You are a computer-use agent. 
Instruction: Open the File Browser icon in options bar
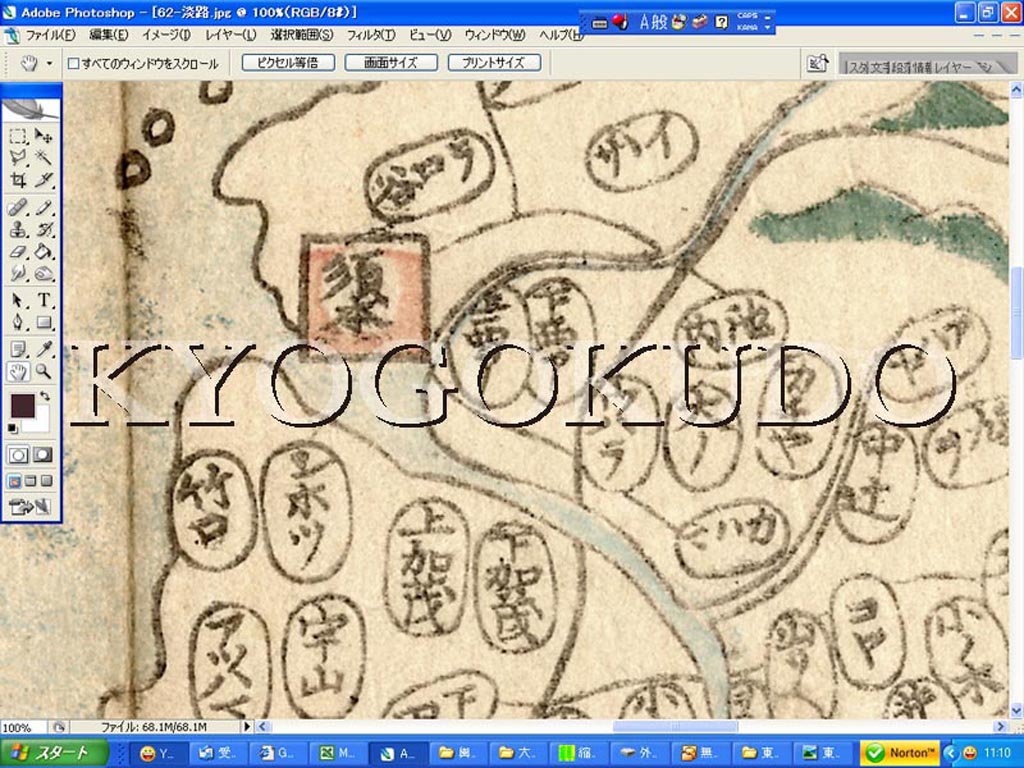click(818, 63)
